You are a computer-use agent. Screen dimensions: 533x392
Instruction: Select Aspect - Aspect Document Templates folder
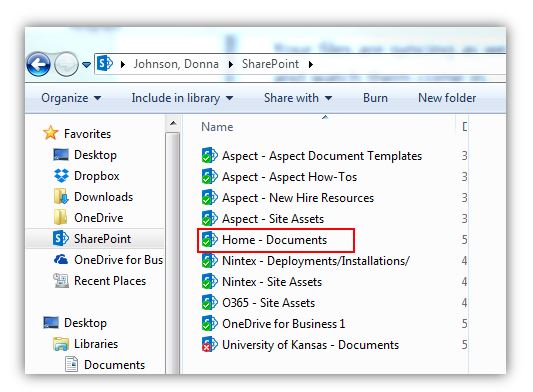click(x=322, y=156)
